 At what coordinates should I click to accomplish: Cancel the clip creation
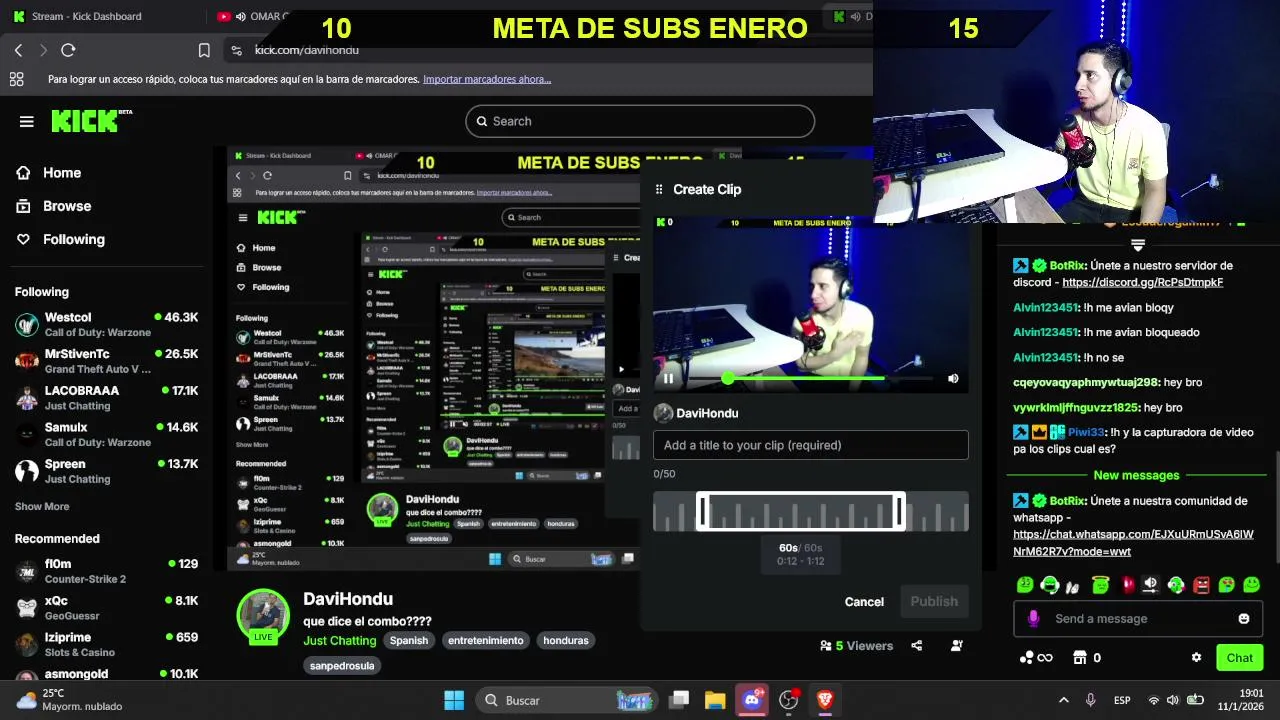coord(864,601)
